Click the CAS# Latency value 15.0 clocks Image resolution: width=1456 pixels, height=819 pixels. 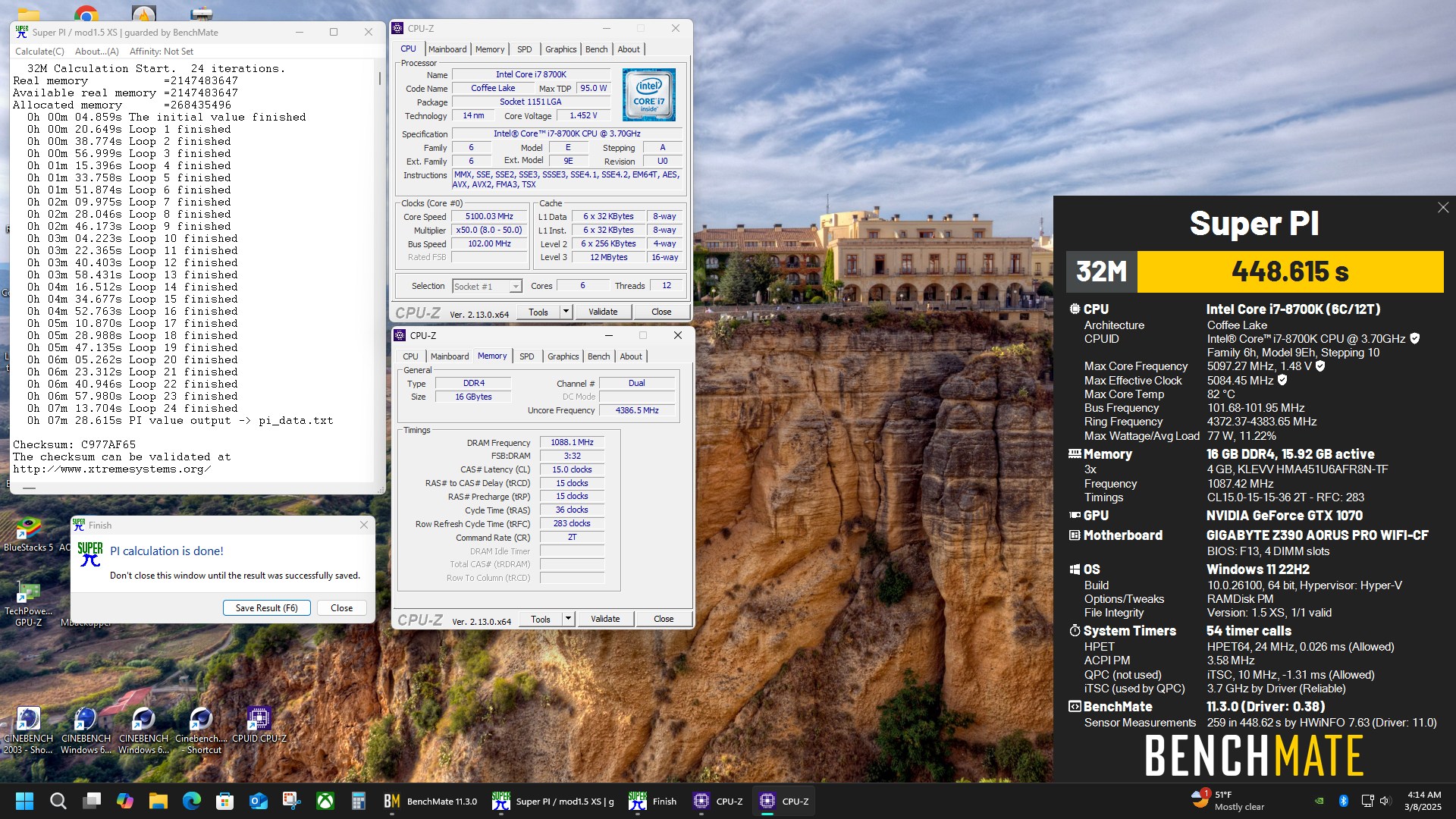pyautogui.click(x=573, y=469)
